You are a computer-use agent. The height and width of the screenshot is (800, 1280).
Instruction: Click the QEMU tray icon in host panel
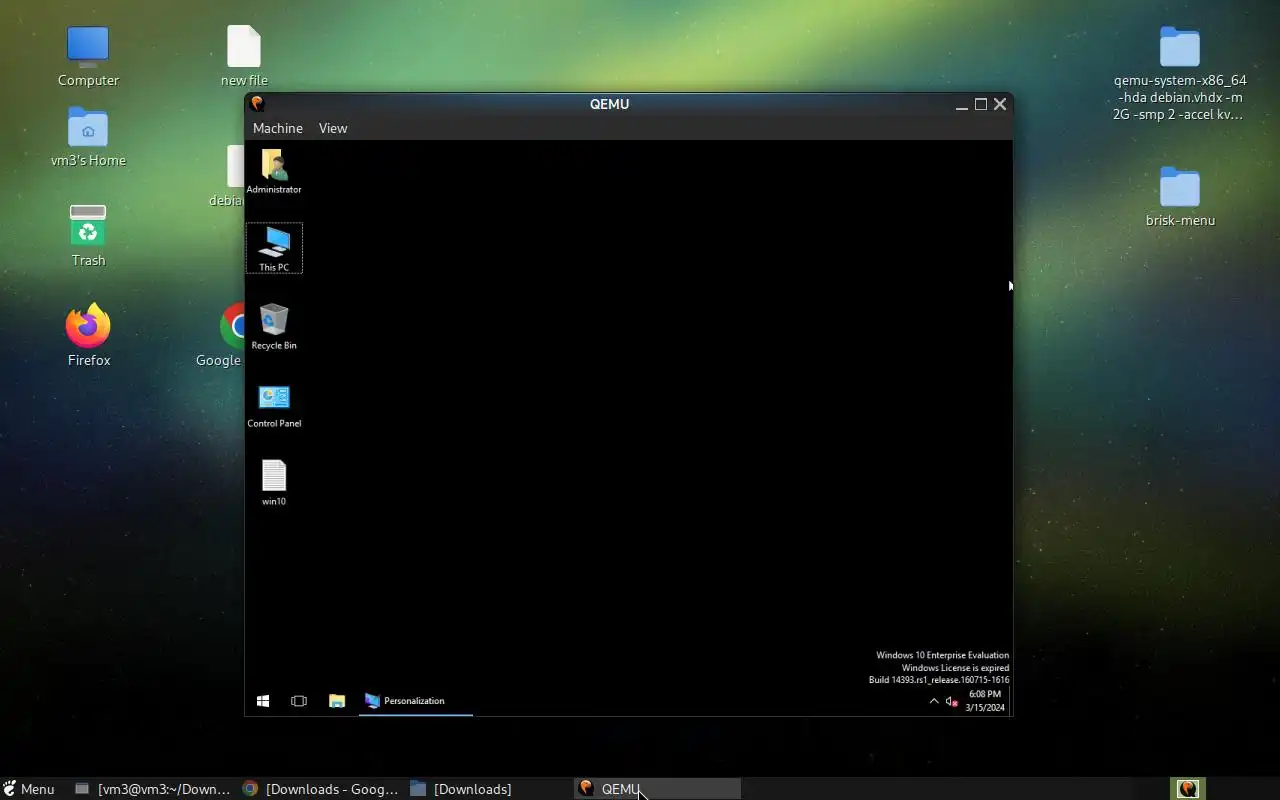[x=1188, y=789]
